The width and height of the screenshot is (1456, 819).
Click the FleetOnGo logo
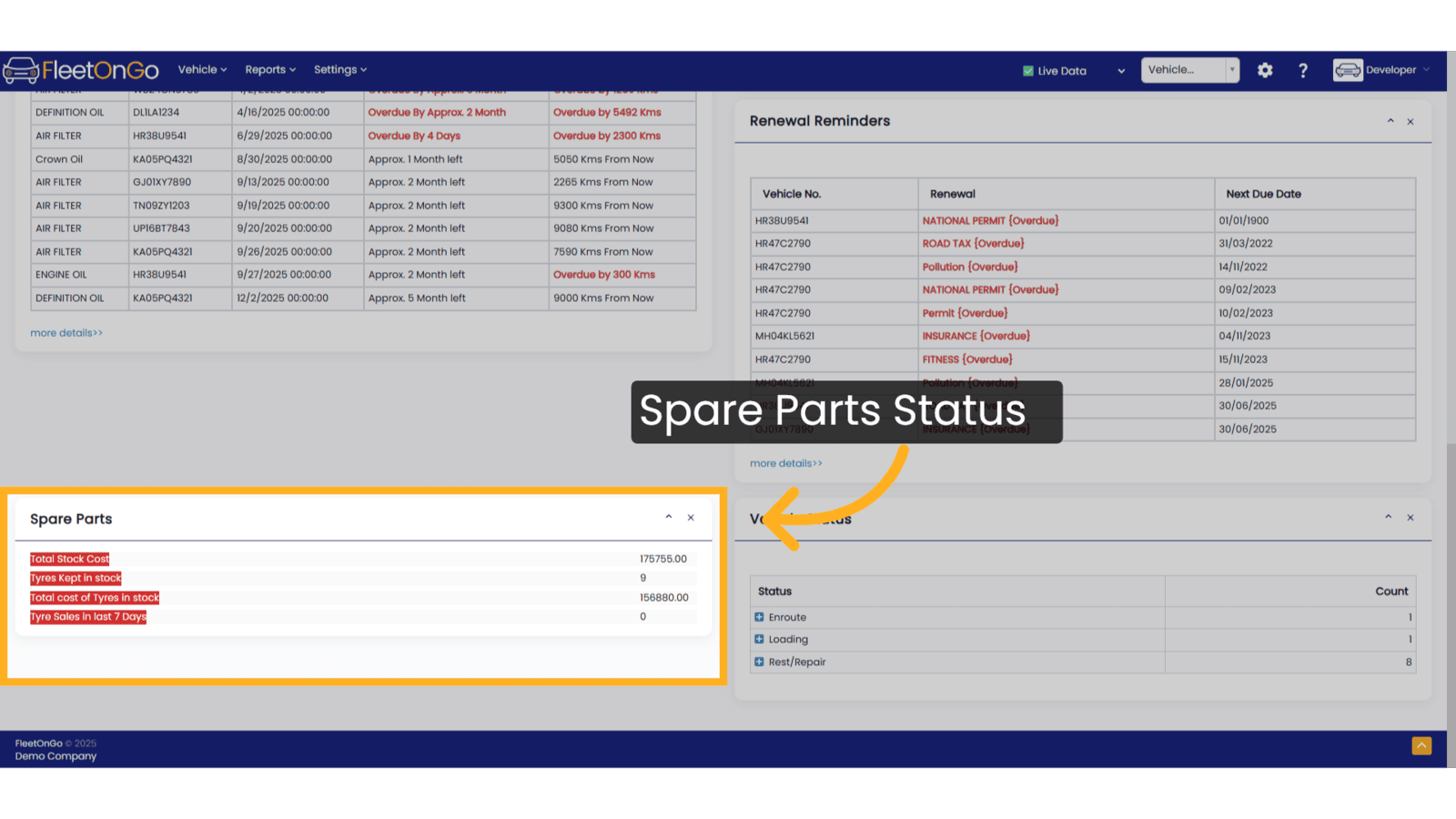point(81,70)
